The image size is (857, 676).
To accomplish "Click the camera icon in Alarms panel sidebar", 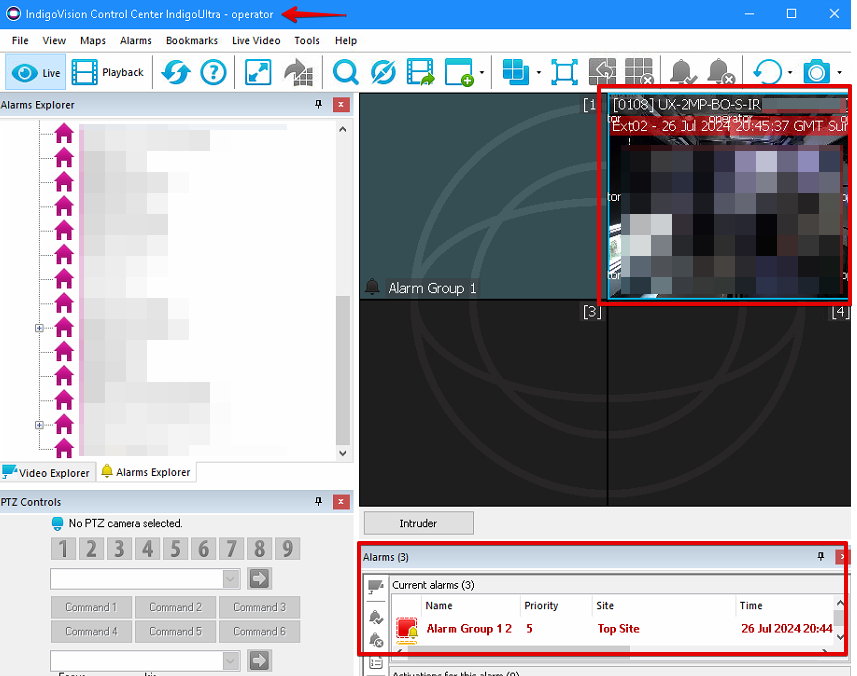I will (375, 587).
